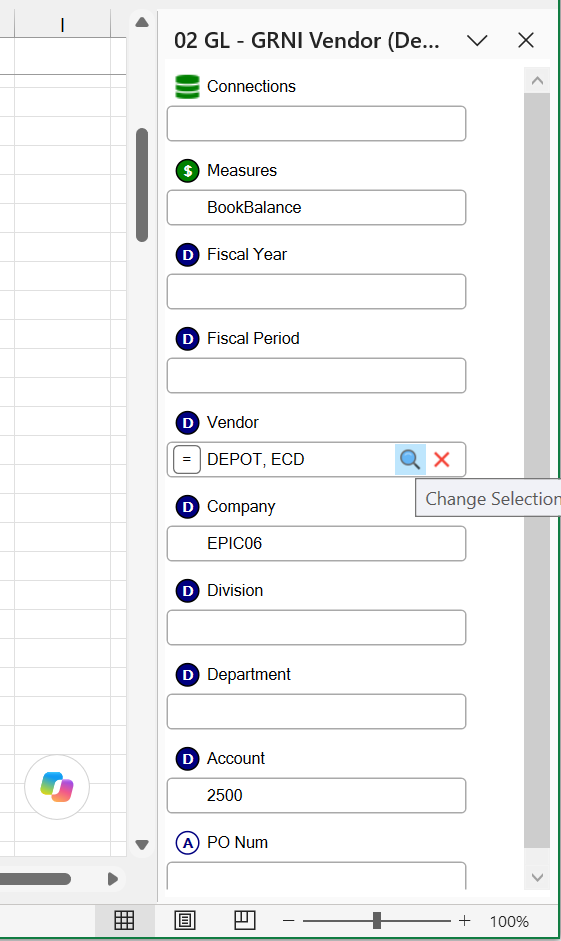Open the task pane options chevron

click(478, 41)
